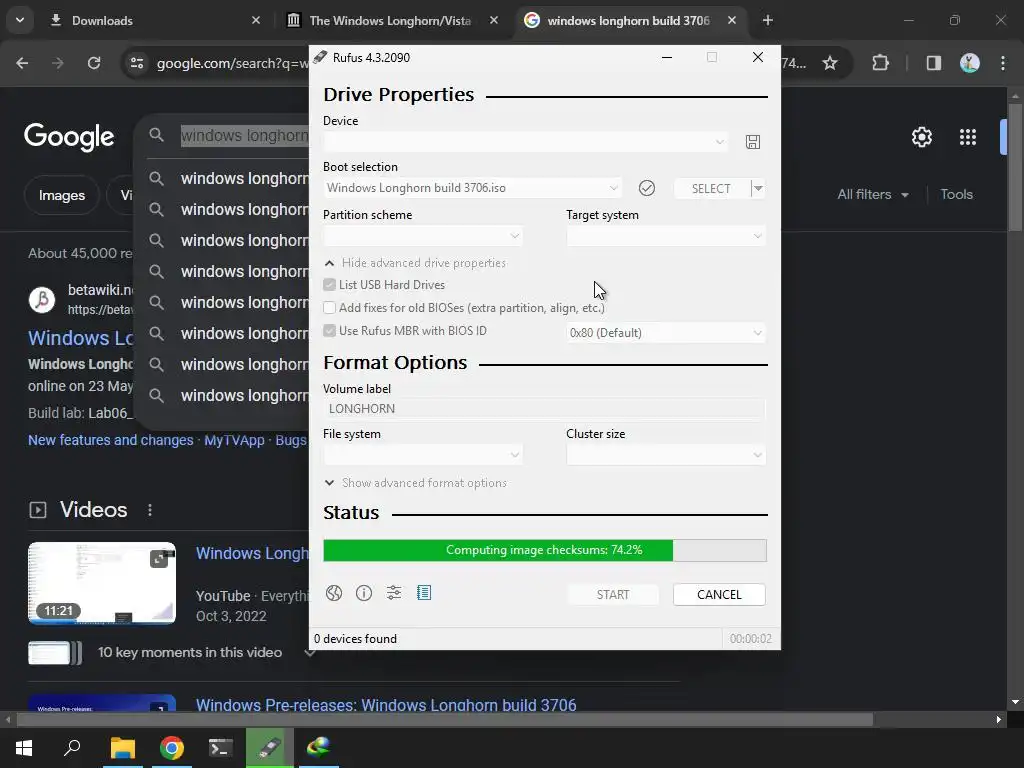Open Google search Tools

(956, 195)
